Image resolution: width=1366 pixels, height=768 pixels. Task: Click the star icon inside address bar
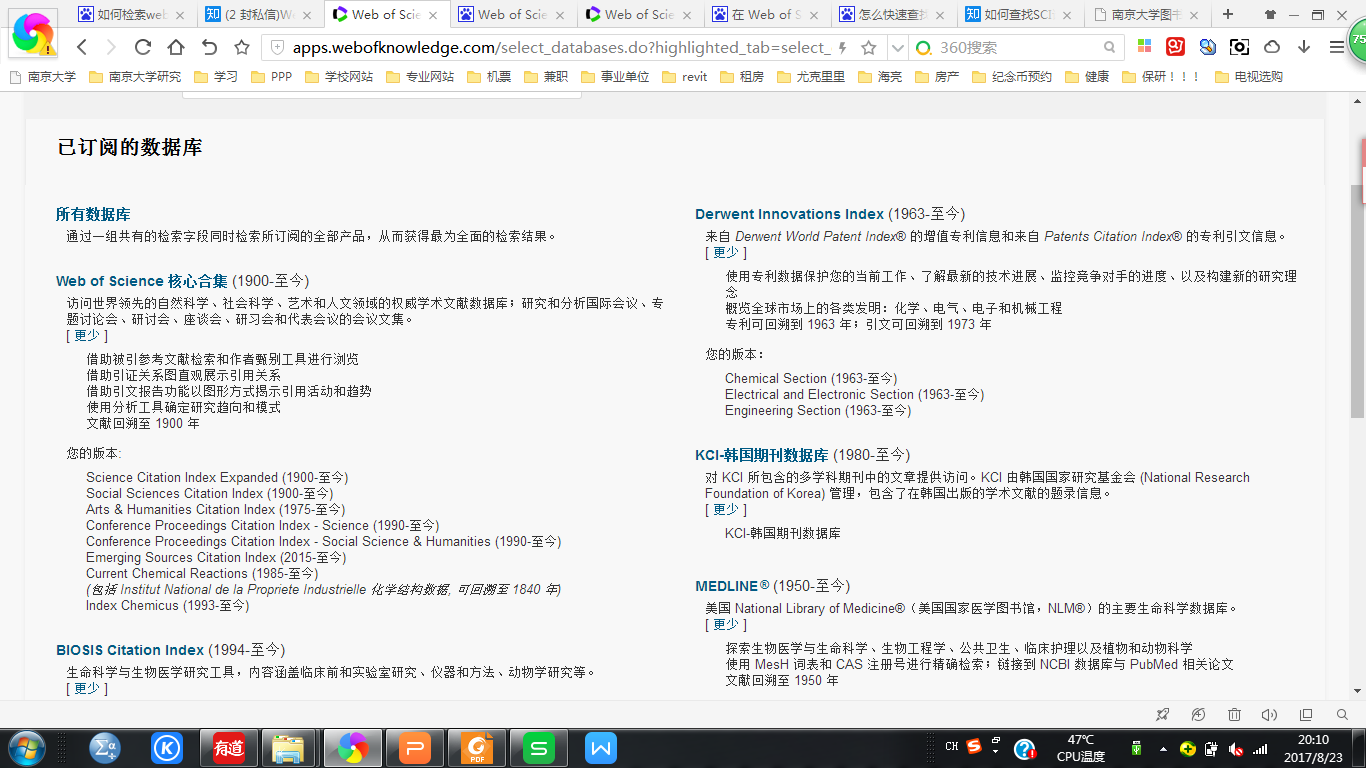869,47
